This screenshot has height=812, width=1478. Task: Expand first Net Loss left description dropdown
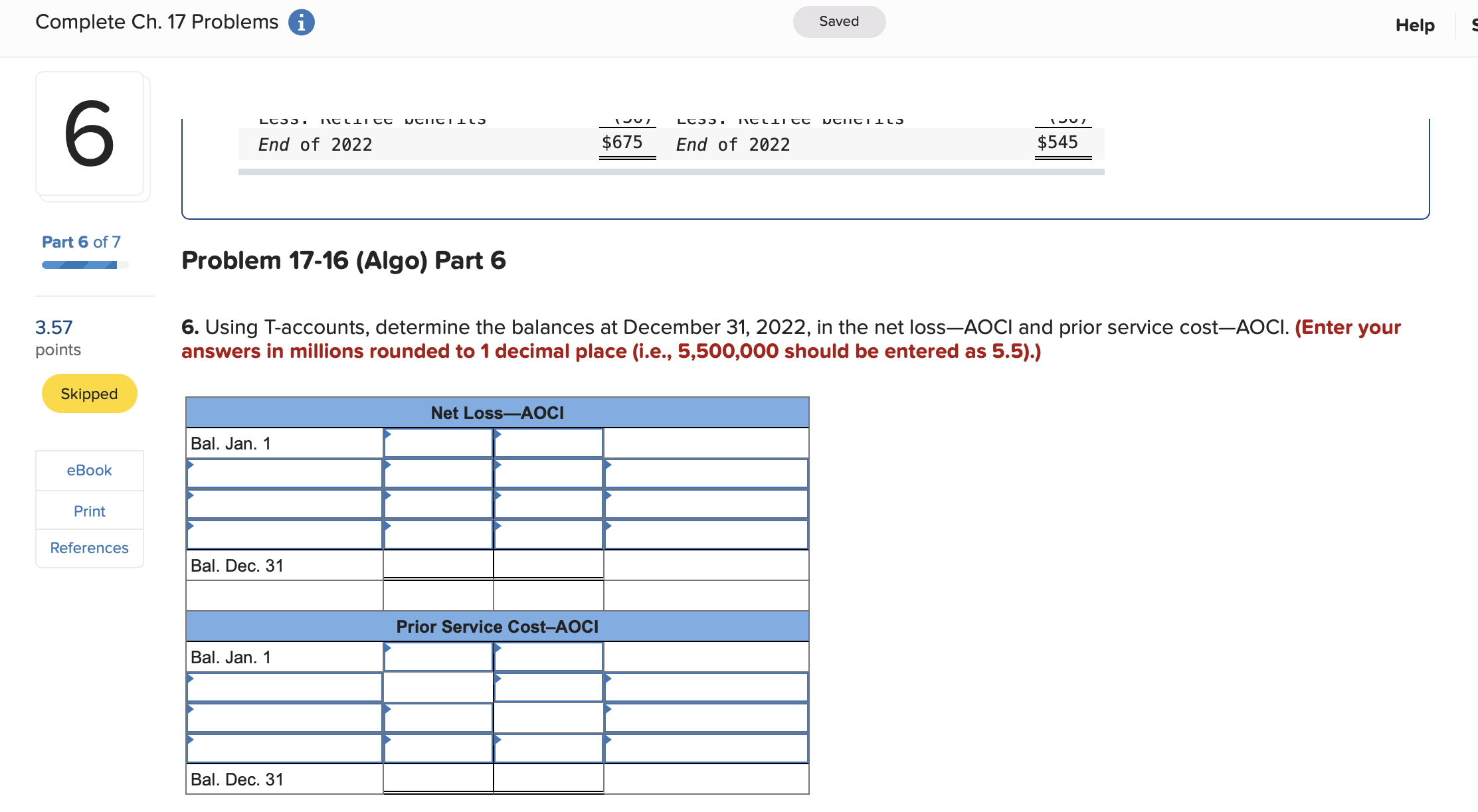click(284, 474)
